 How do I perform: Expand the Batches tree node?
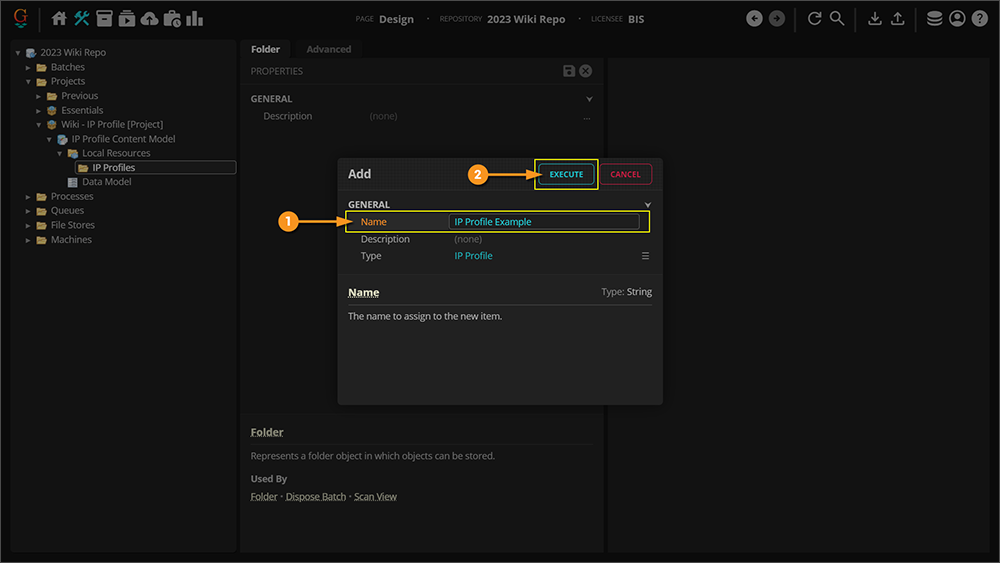[29, 67]
